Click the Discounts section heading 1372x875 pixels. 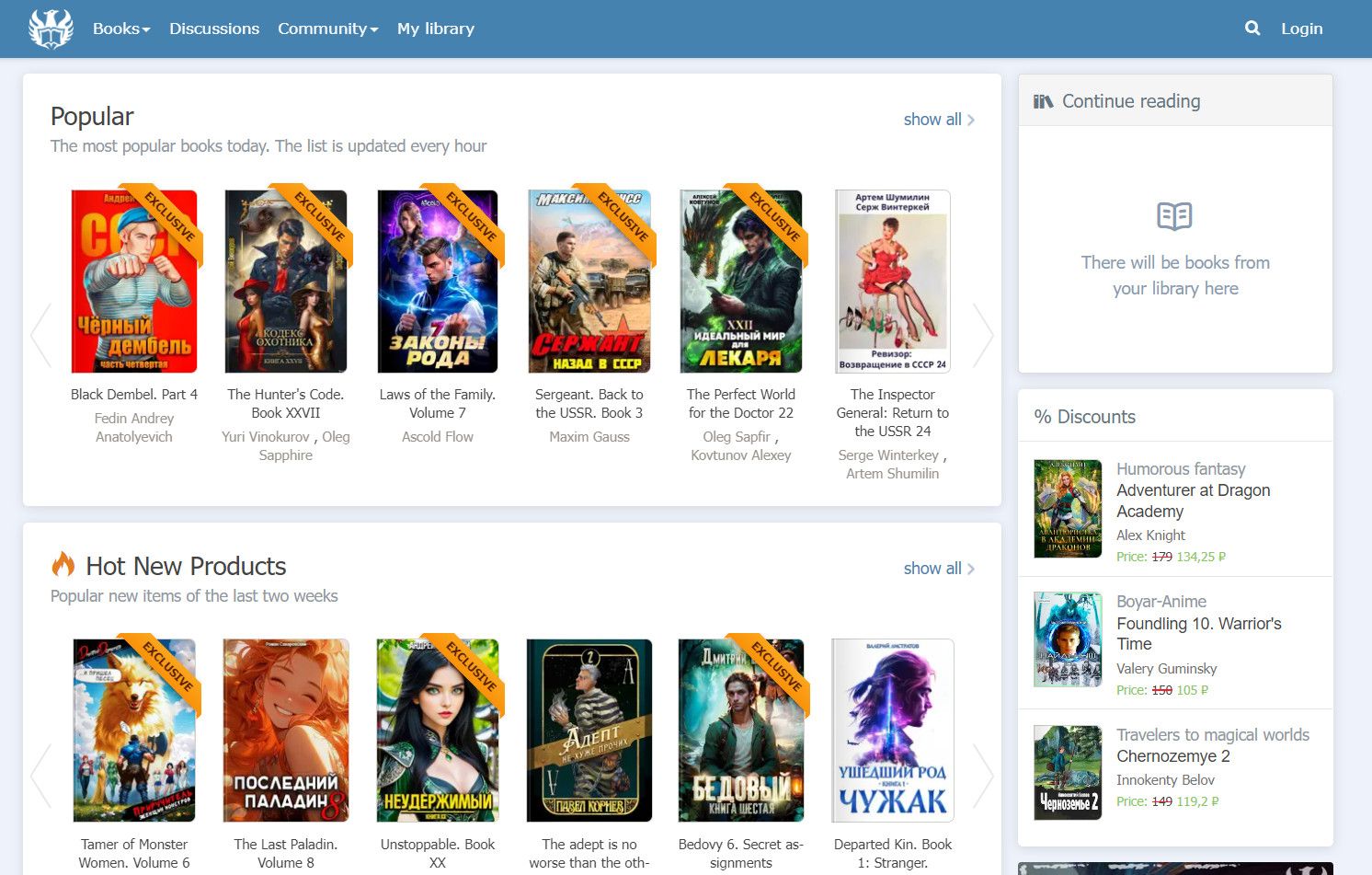[1085, 417]
